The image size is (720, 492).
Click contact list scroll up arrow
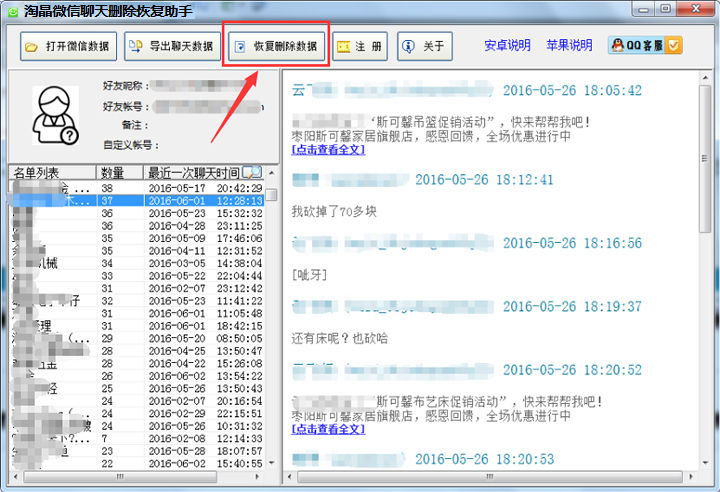271,173
